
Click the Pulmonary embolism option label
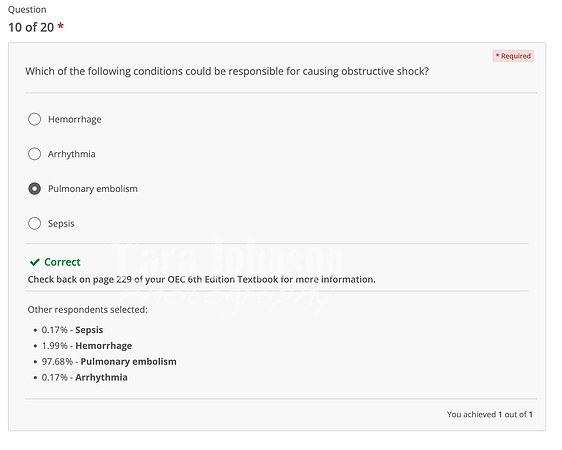click(x=93, y=189)
